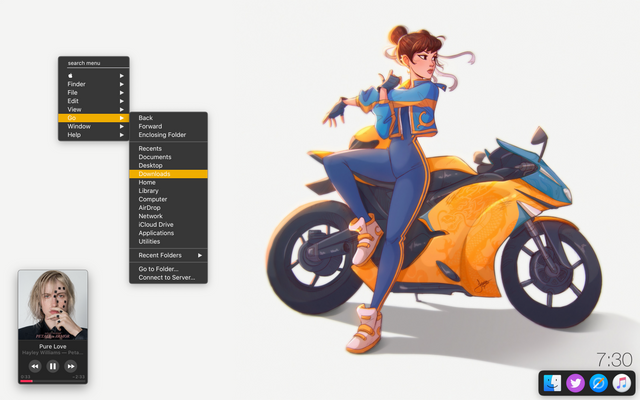
Task: Choose Forward in the Go submenu
Action: point(168,127)
